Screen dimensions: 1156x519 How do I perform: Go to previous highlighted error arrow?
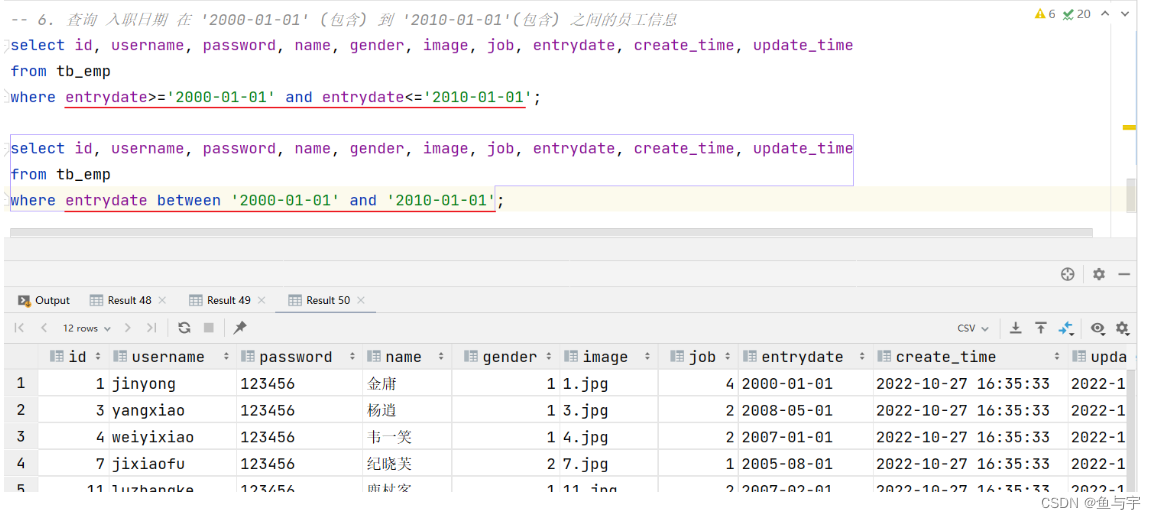(1105, 14)
